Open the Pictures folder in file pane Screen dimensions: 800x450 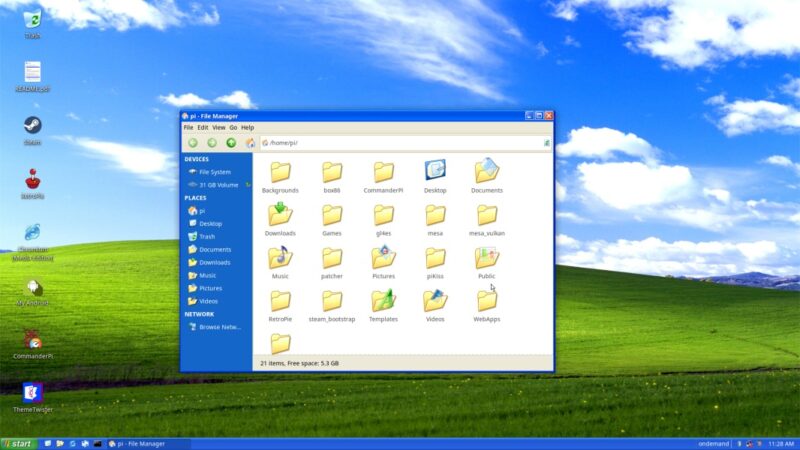point(383,263)
